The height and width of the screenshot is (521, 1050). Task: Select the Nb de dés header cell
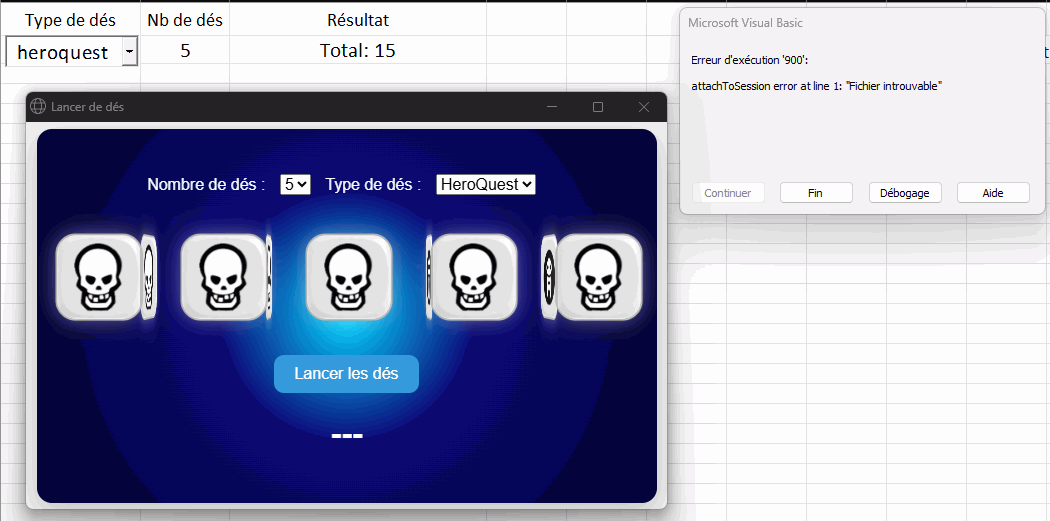(x=185, y=20)
